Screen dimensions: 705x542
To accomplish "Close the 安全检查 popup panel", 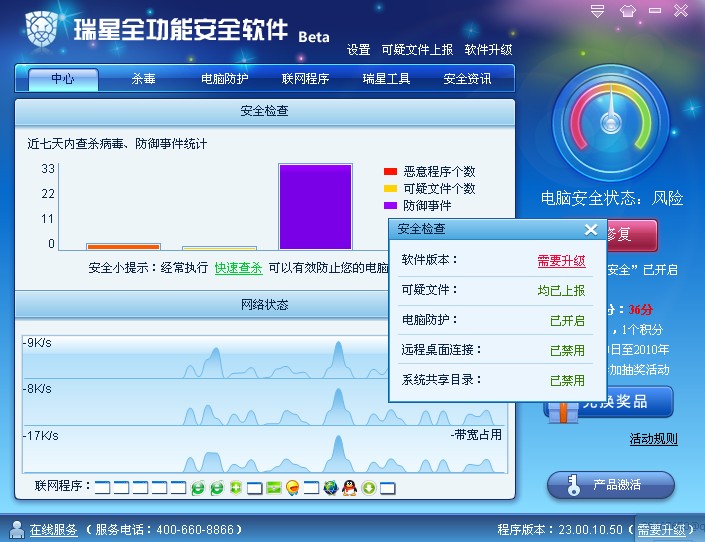I will click(591, 230).
